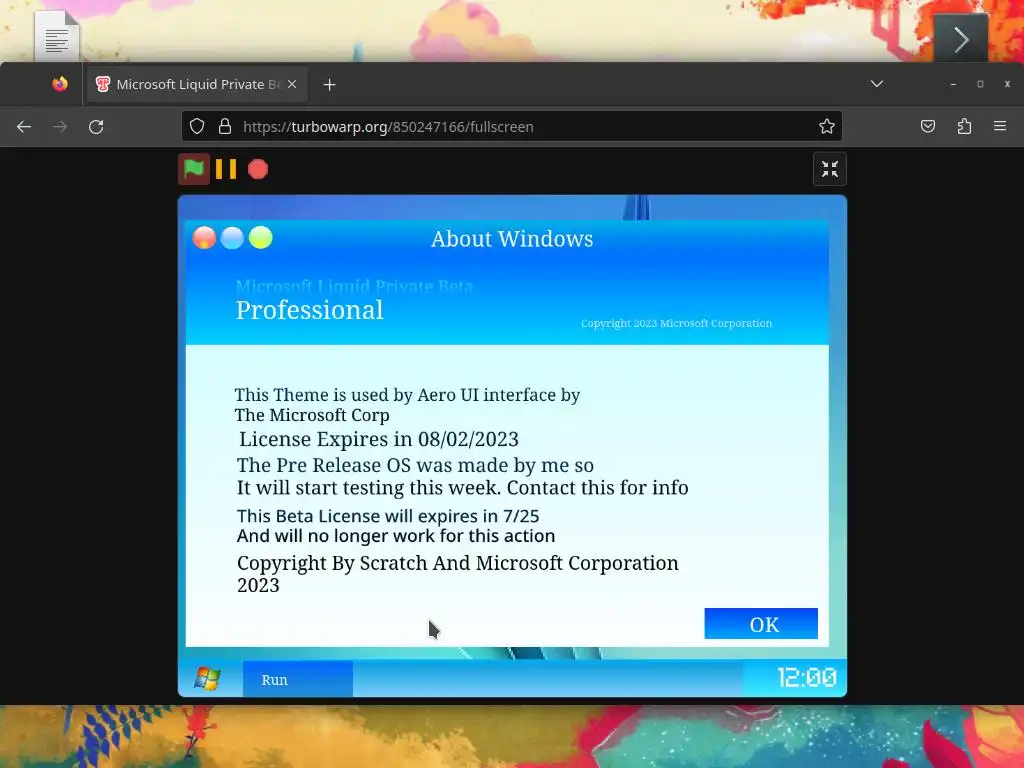
Task: Select the Run taskbar item
Action: point(298,679)
